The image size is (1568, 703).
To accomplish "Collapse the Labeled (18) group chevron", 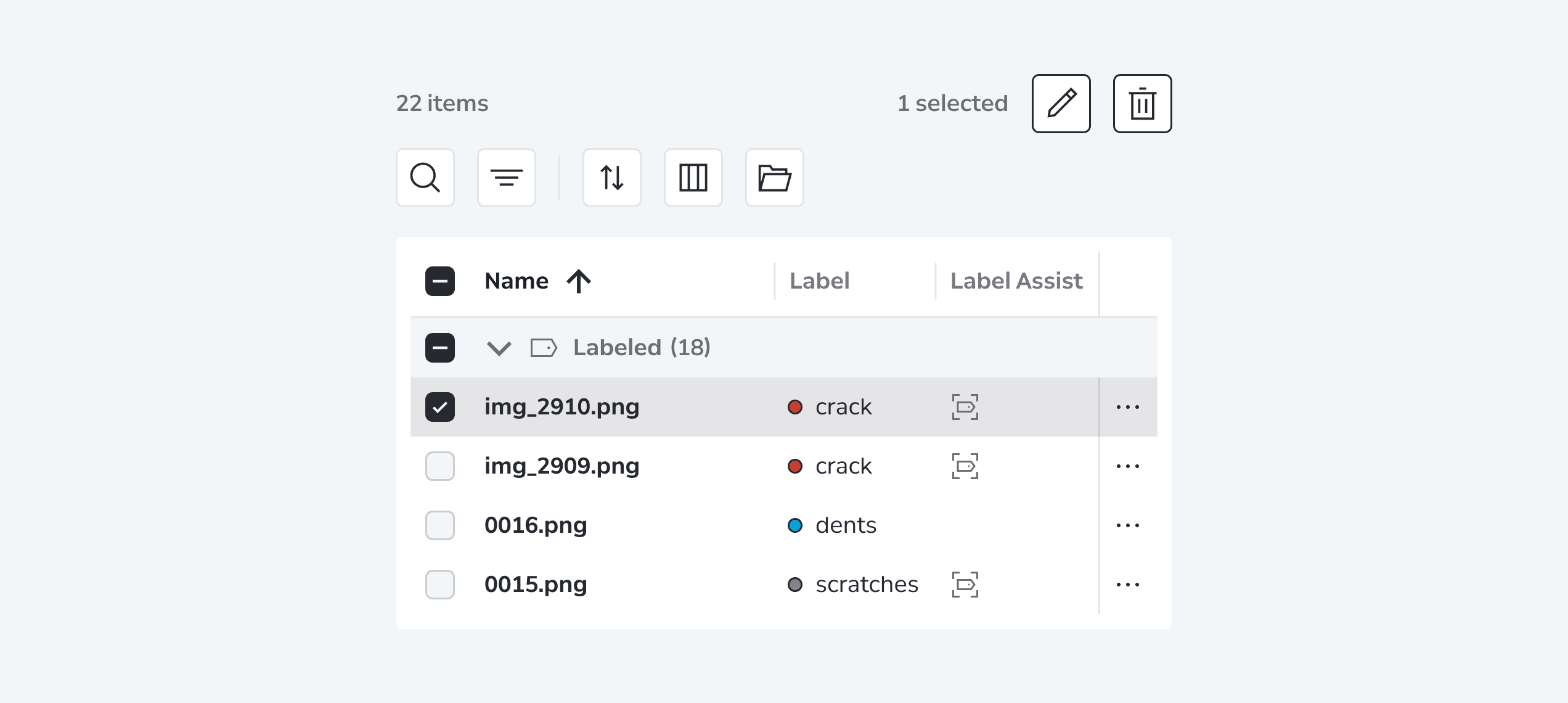I will [x=499, y=348].
